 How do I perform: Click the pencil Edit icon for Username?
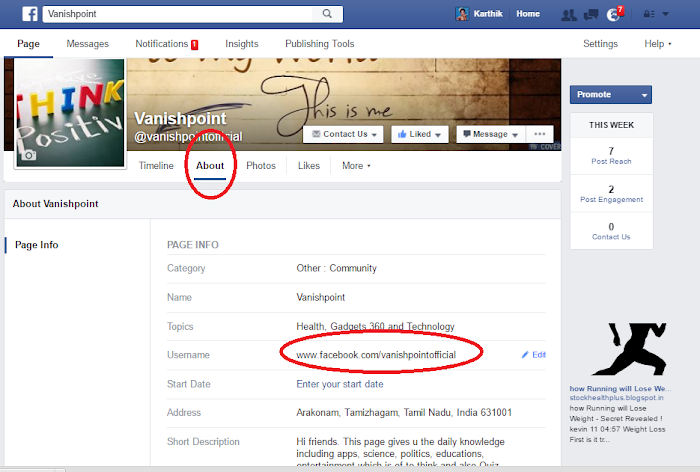click(x=525, y=355)
